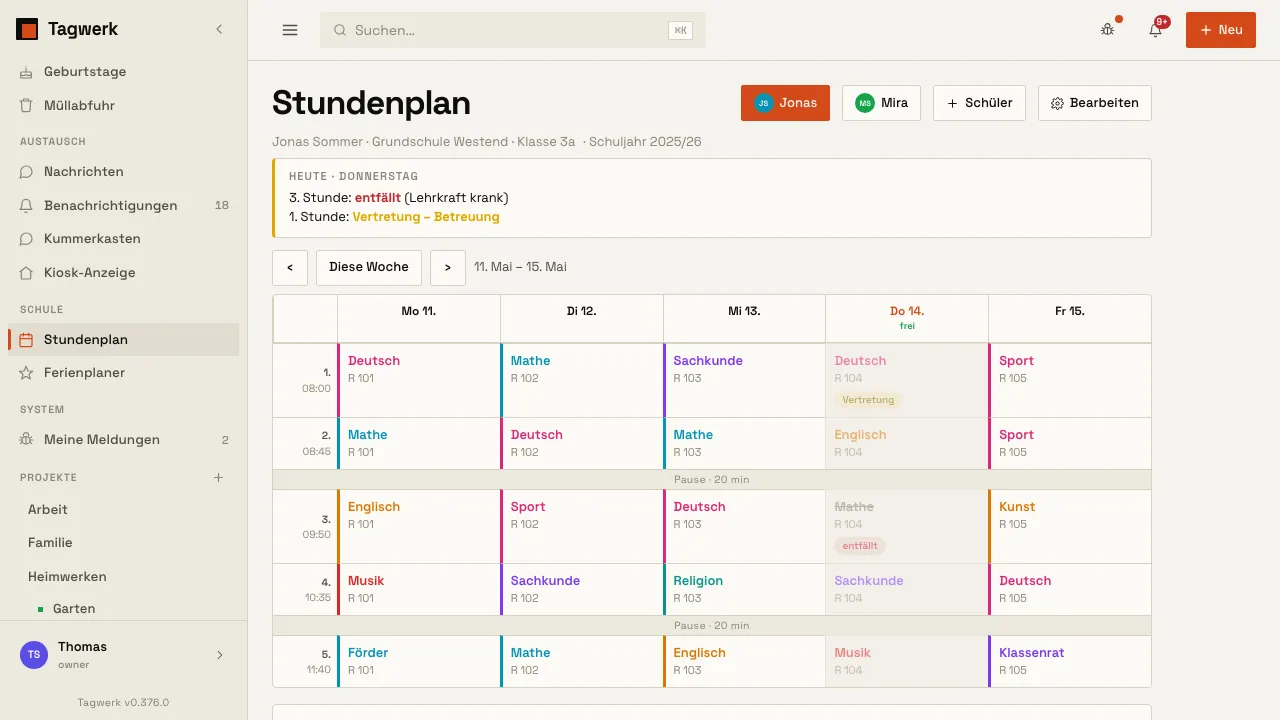Click the Tagwerk v0.376.0 version text
1280x720 pixels.
point(124,702)
